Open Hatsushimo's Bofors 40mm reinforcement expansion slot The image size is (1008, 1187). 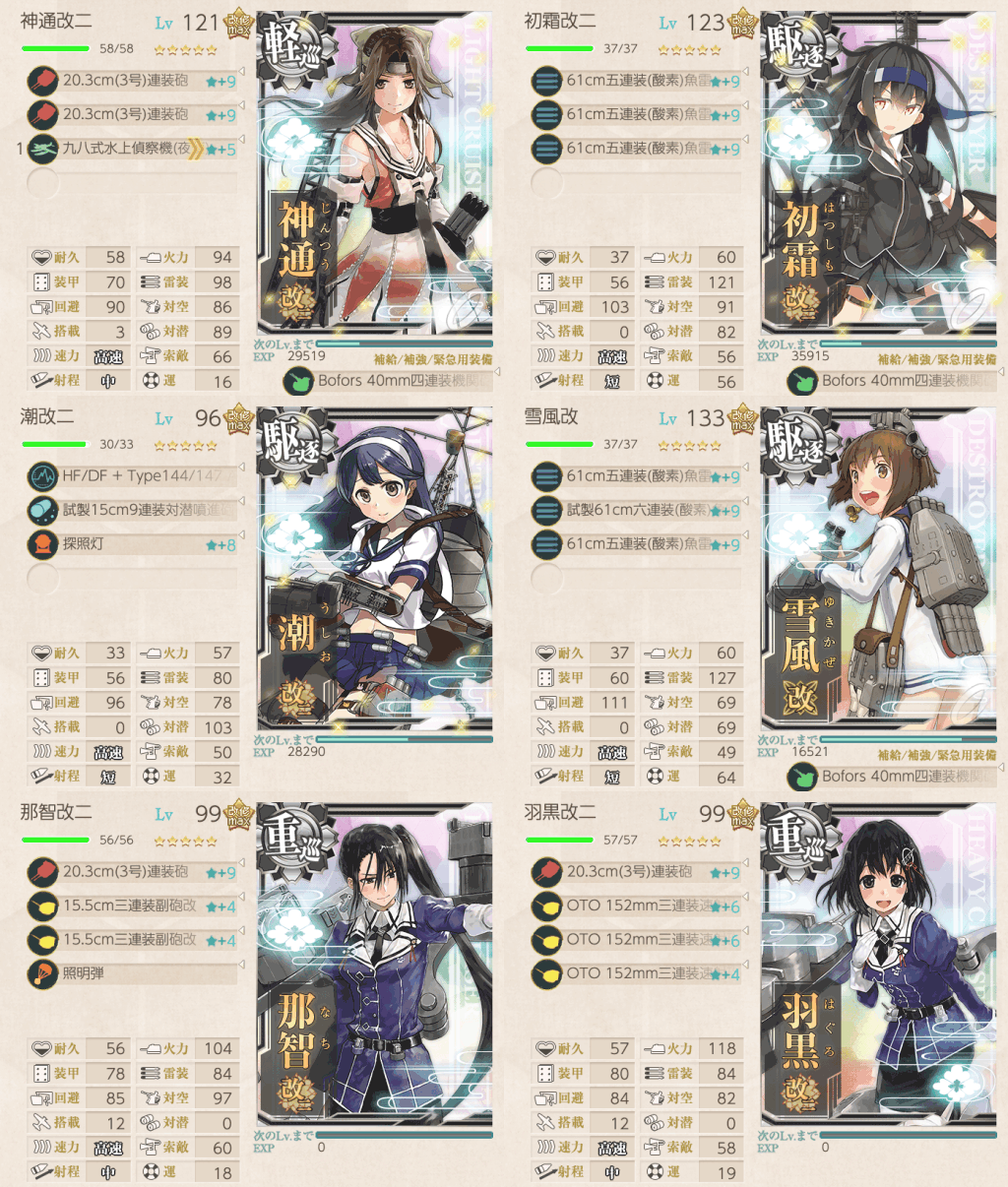click(x=891, y=381)
